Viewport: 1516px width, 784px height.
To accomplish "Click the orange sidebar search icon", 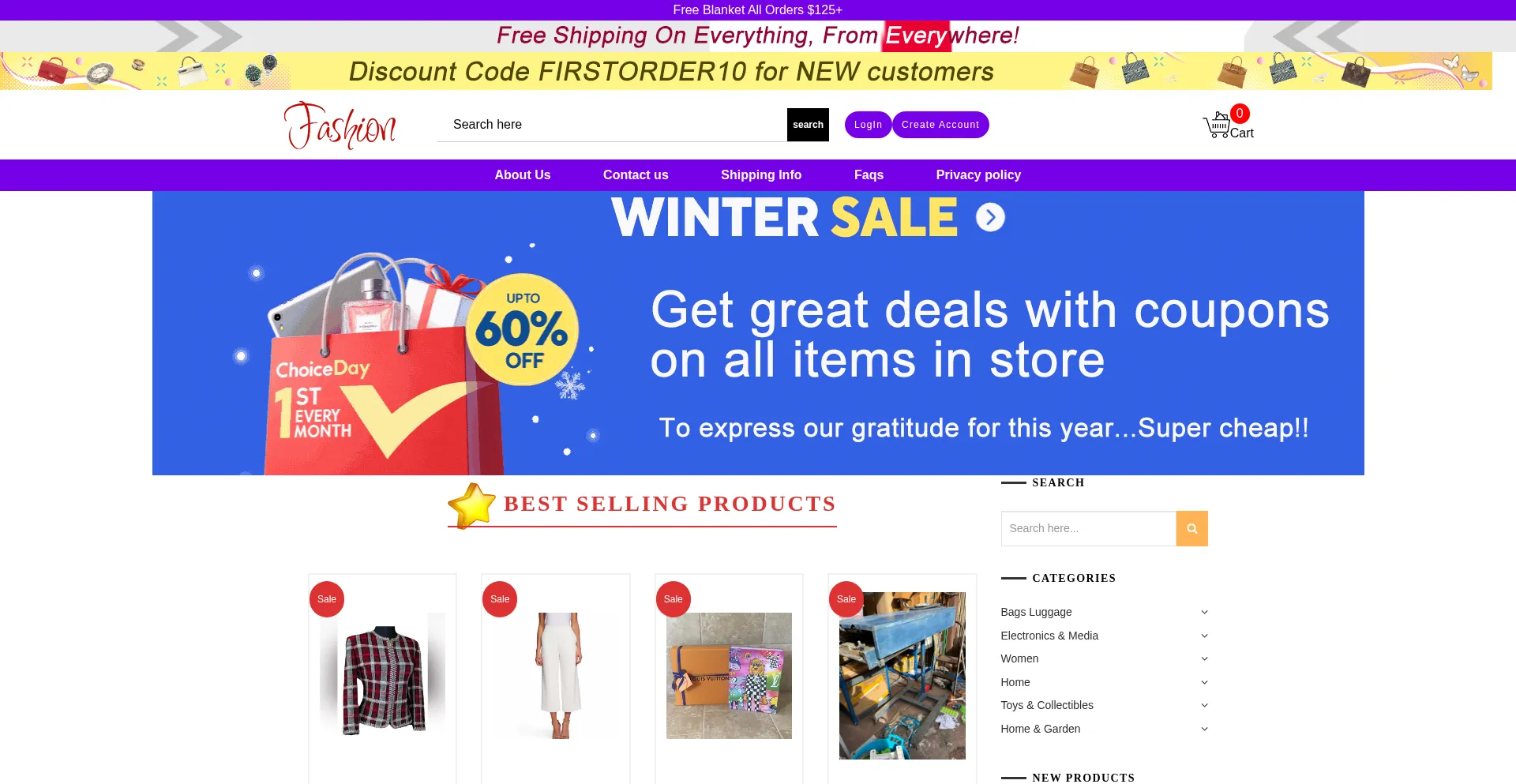I will click(x=1191, y=528).
